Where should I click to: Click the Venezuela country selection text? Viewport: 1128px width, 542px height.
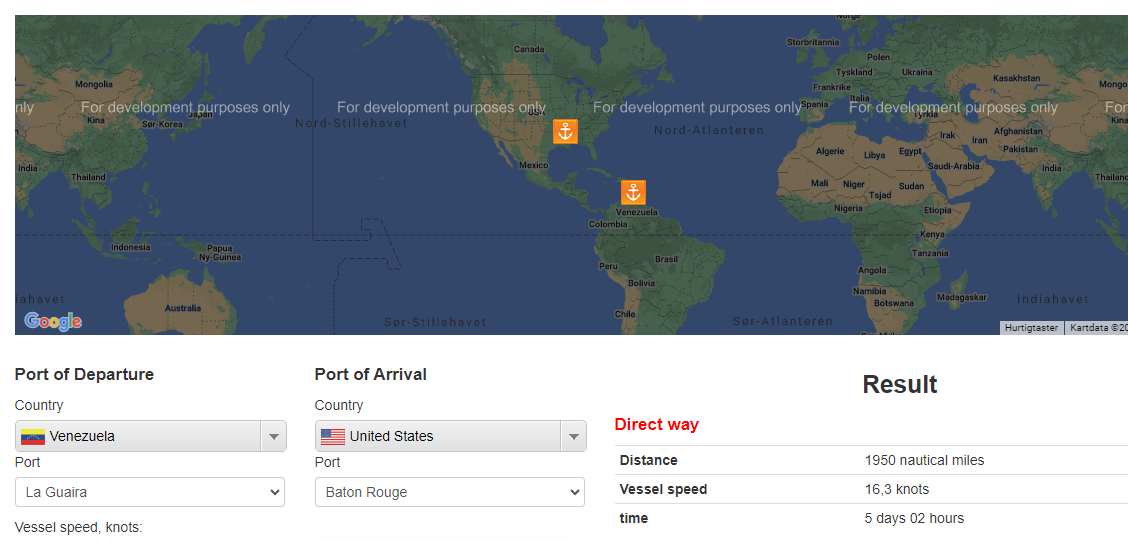pyautogui.click(x=82, y=437)
